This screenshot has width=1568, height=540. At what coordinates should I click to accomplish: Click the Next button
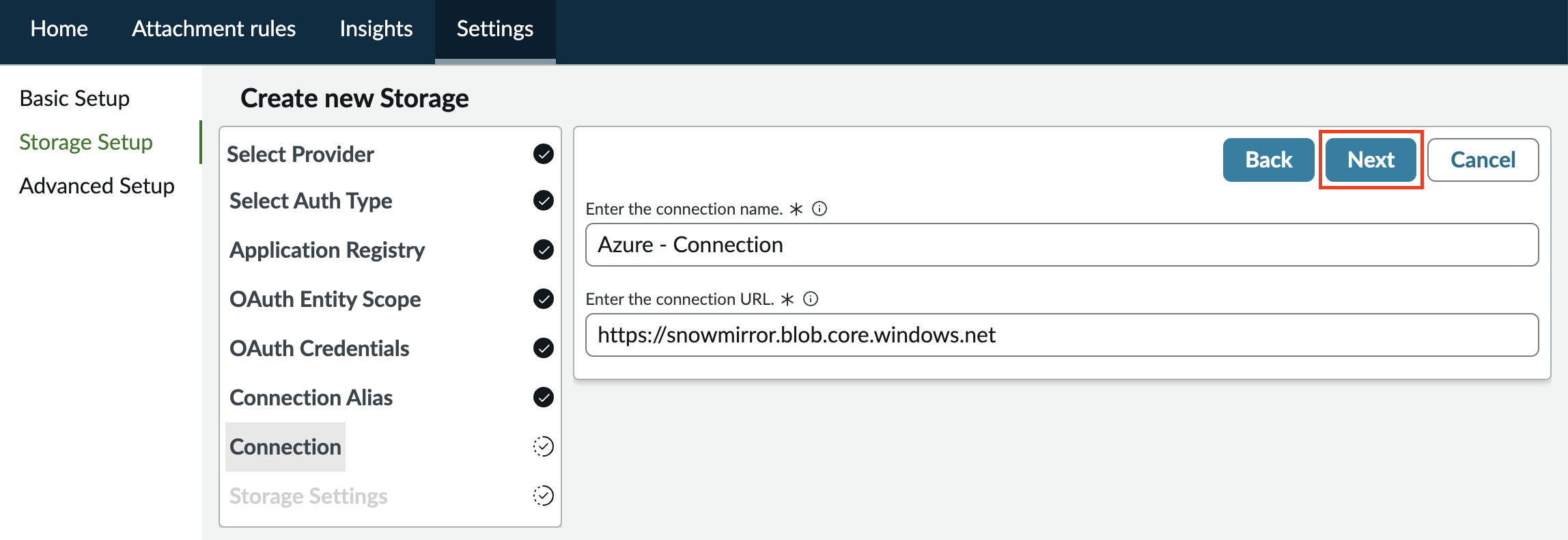1371,160
